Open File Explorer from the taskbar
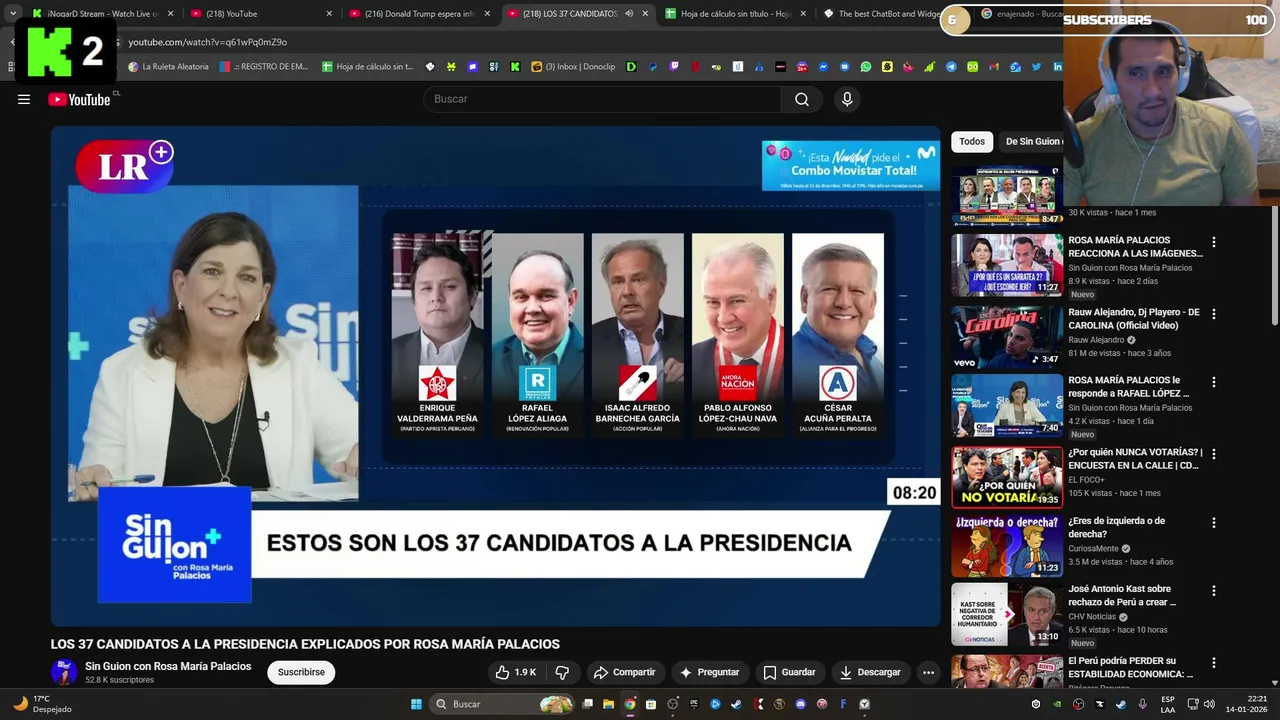The width and height of the screenshot is (1280, 720). point(608,704)
